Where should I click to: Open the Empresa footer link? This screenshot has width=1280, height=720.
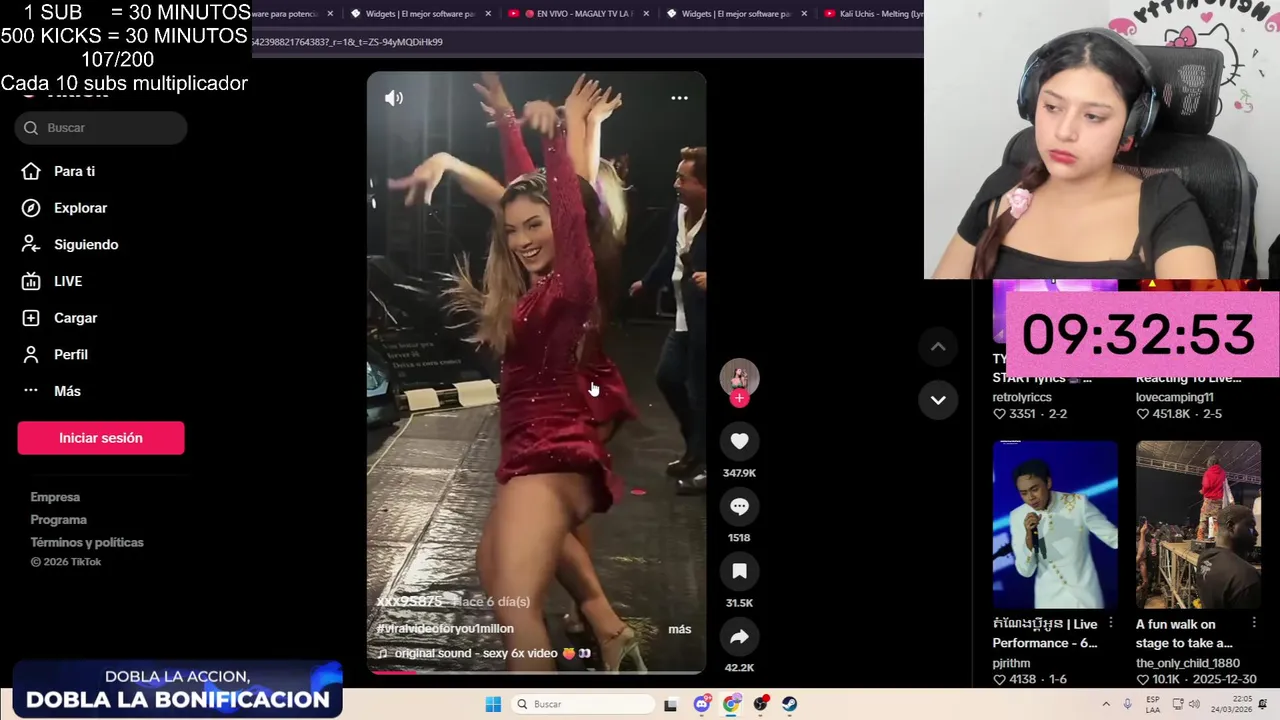(x=55, y=497)
